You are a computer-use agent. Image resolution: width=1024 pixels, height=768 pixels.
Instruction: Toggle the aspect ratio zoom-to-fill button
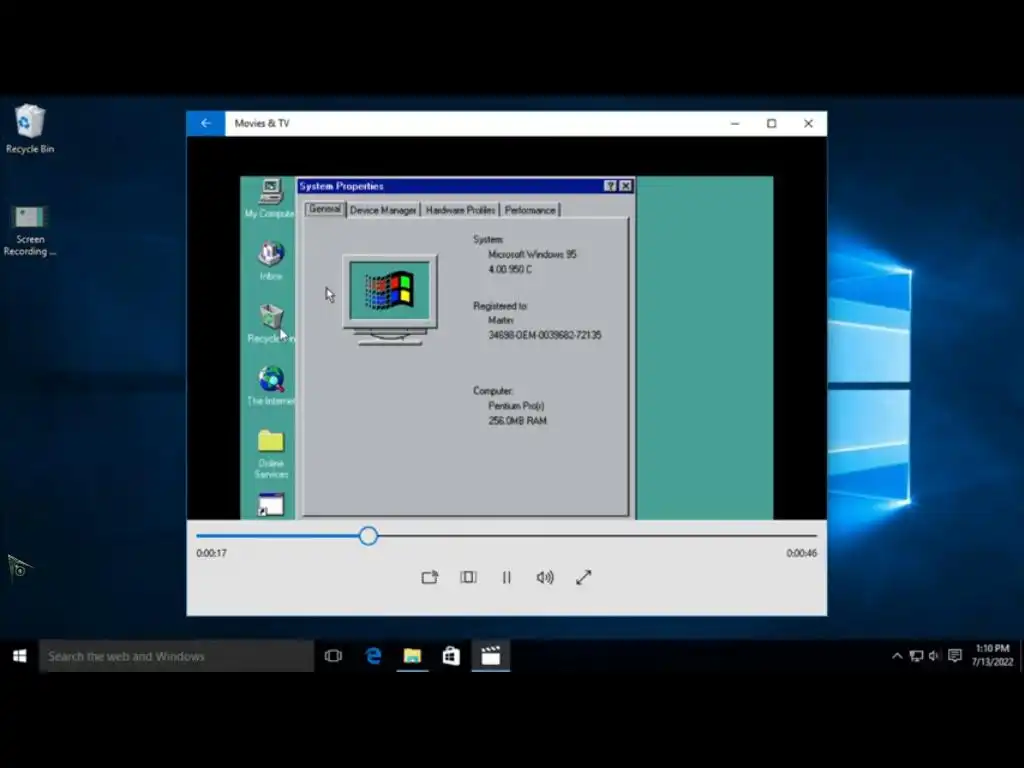(468, 577)
